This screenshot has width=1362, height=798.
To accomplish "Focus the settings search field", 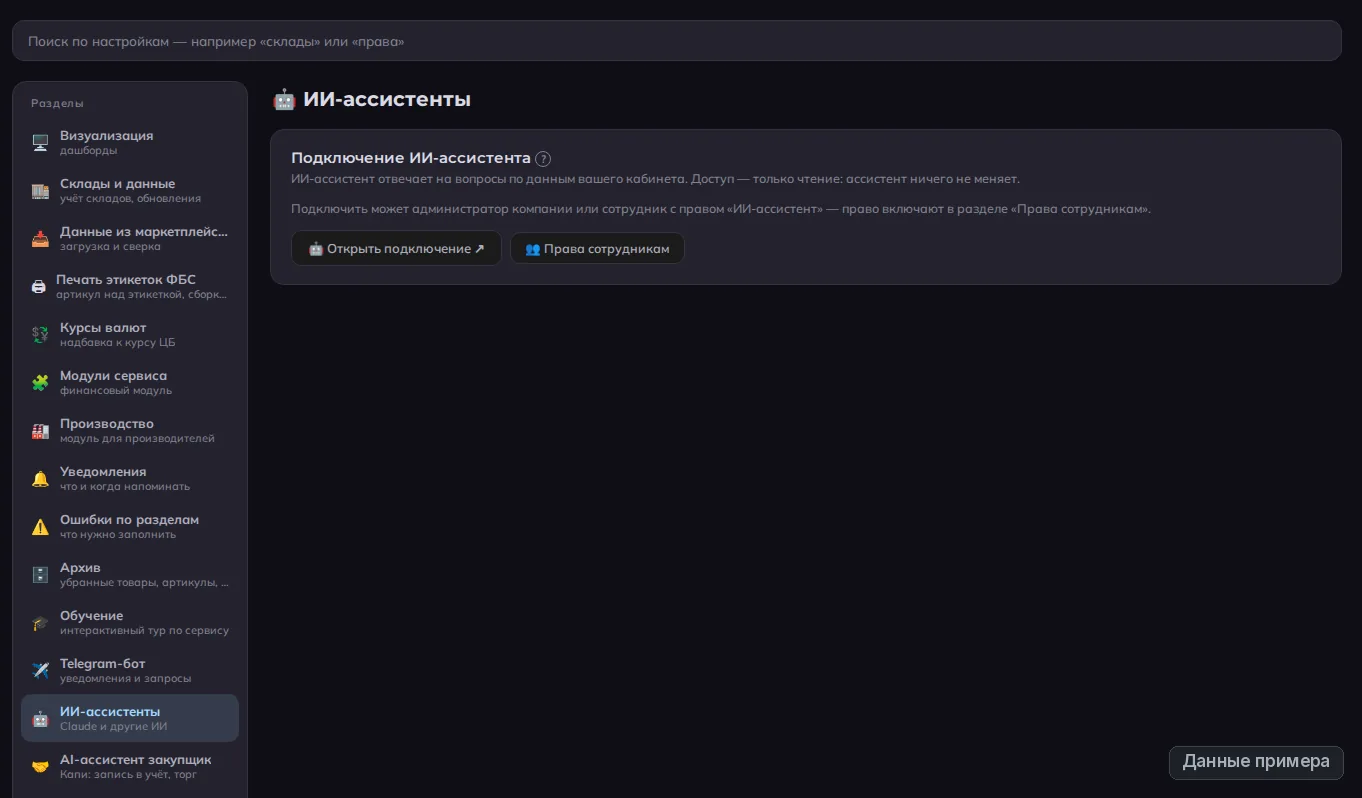I will [x=677, y=41].
